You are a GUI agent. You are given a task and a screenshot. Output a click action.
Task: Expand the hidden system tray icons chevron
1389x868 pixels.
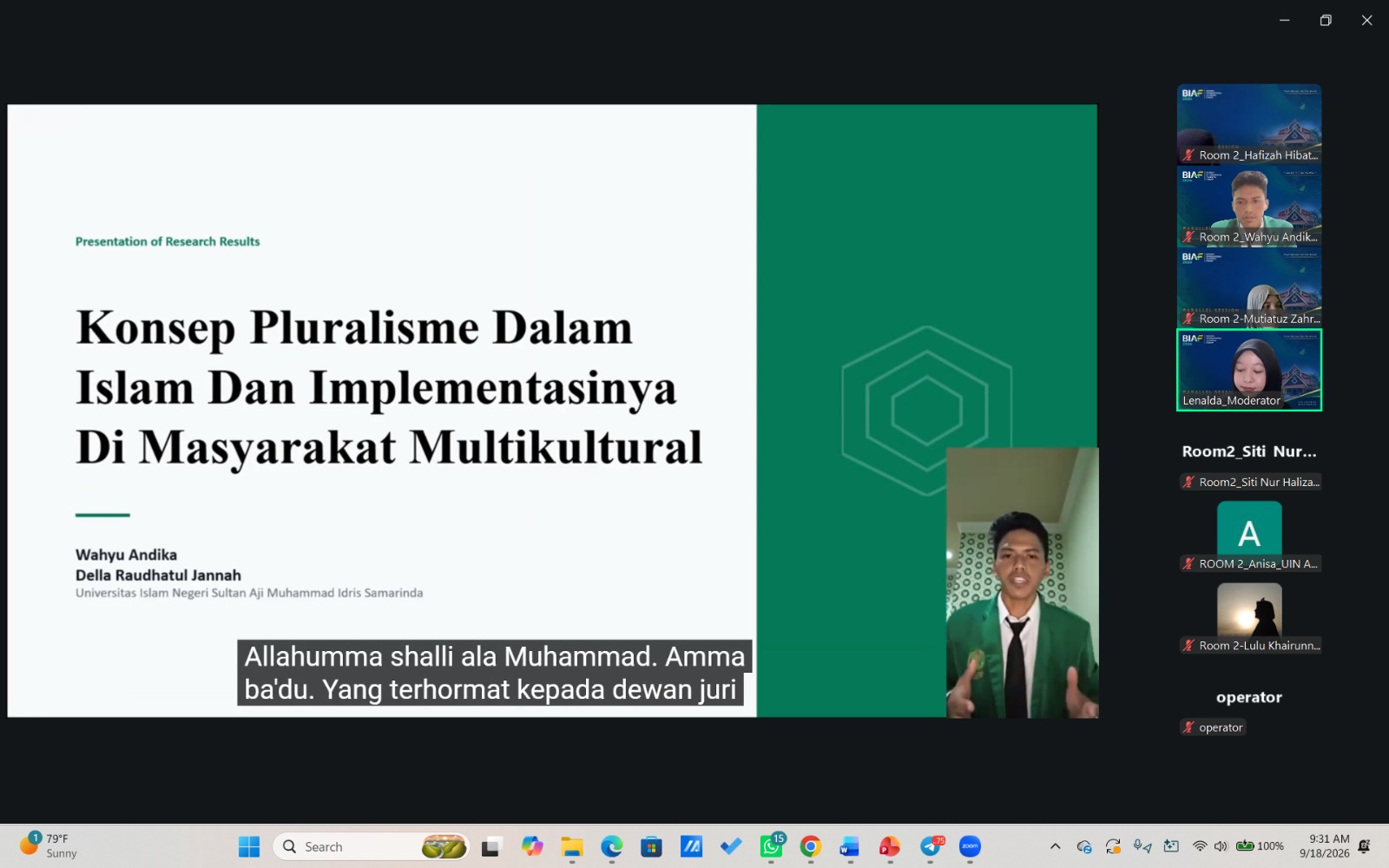coord(1055,846)
